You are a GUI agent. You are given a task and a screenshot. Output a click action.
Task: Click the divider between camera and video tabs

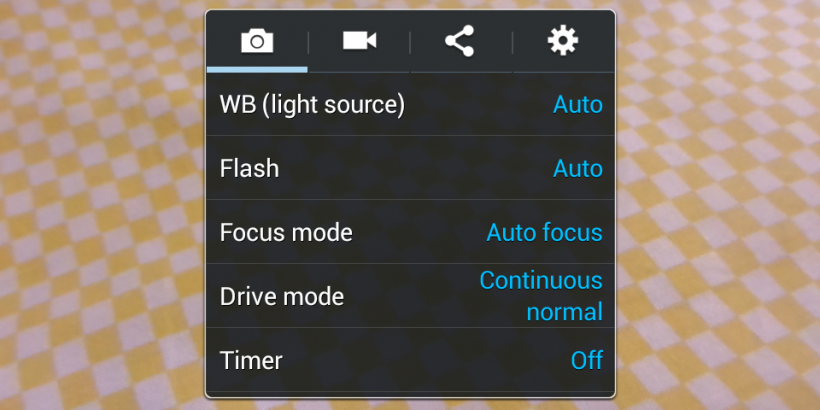click(x=308, y=42)
